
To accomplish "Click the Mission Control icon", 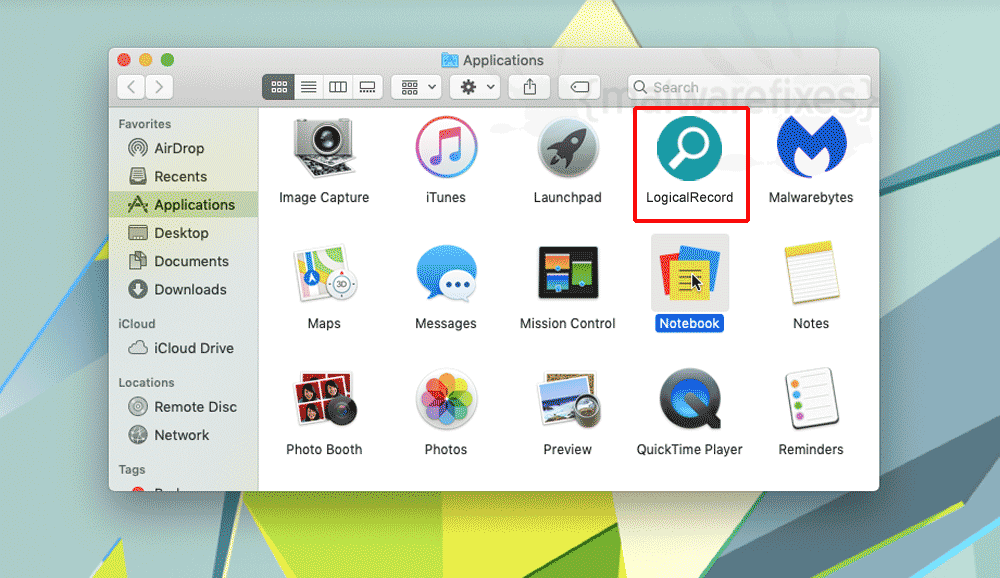I will tap(568, 272).
